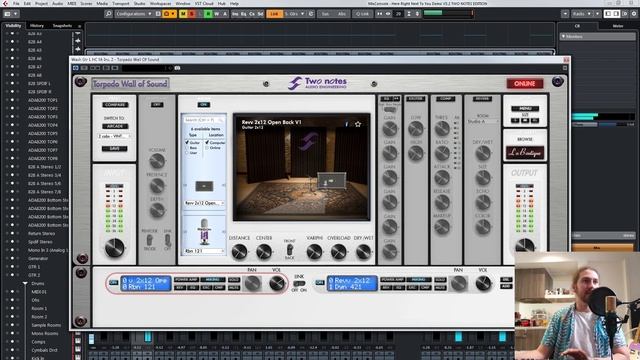Click the compressor THRES knob
Viewport: 640px width, 360px height.
[442, 129]
